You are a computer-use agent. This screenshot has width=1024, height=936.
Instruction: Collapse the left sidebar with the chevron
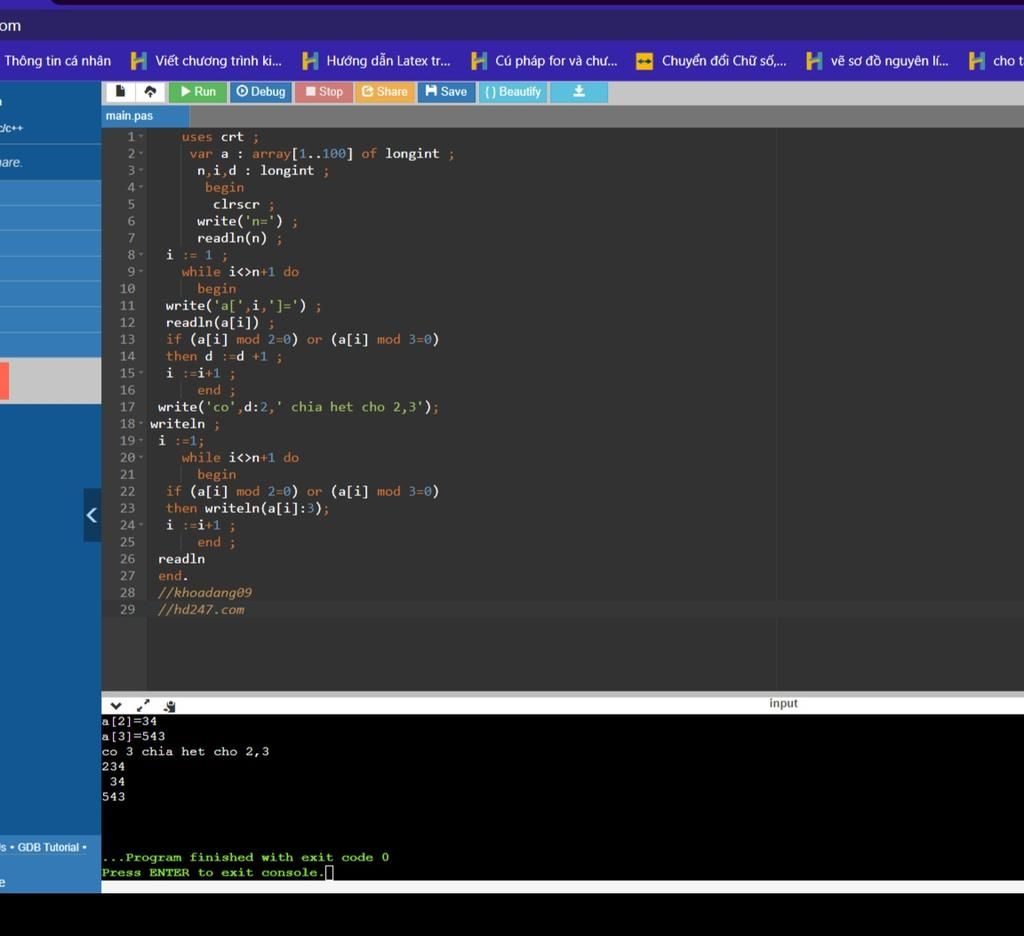92,515
